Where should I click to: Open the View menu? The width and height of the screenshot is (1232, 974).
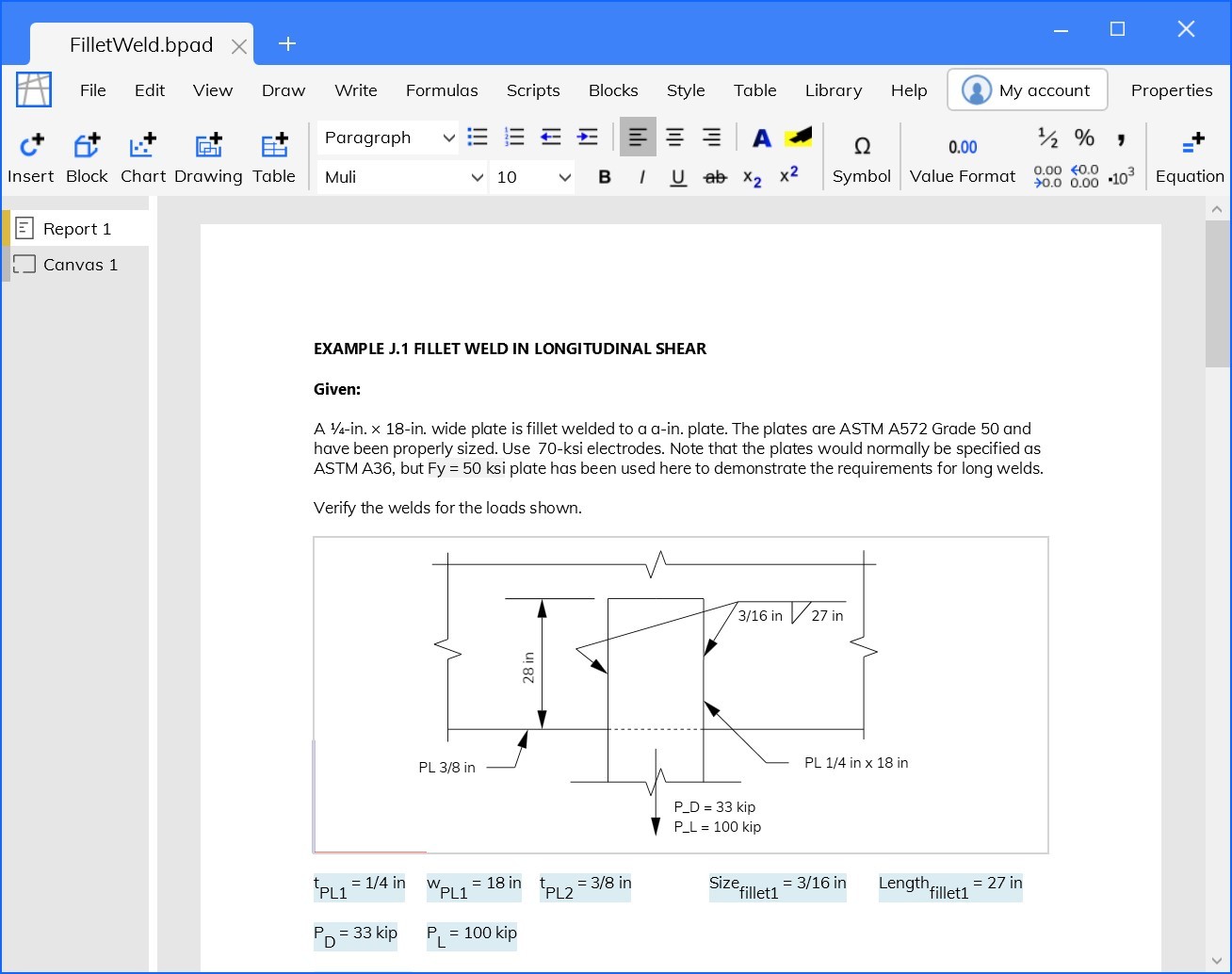point(213,90)
